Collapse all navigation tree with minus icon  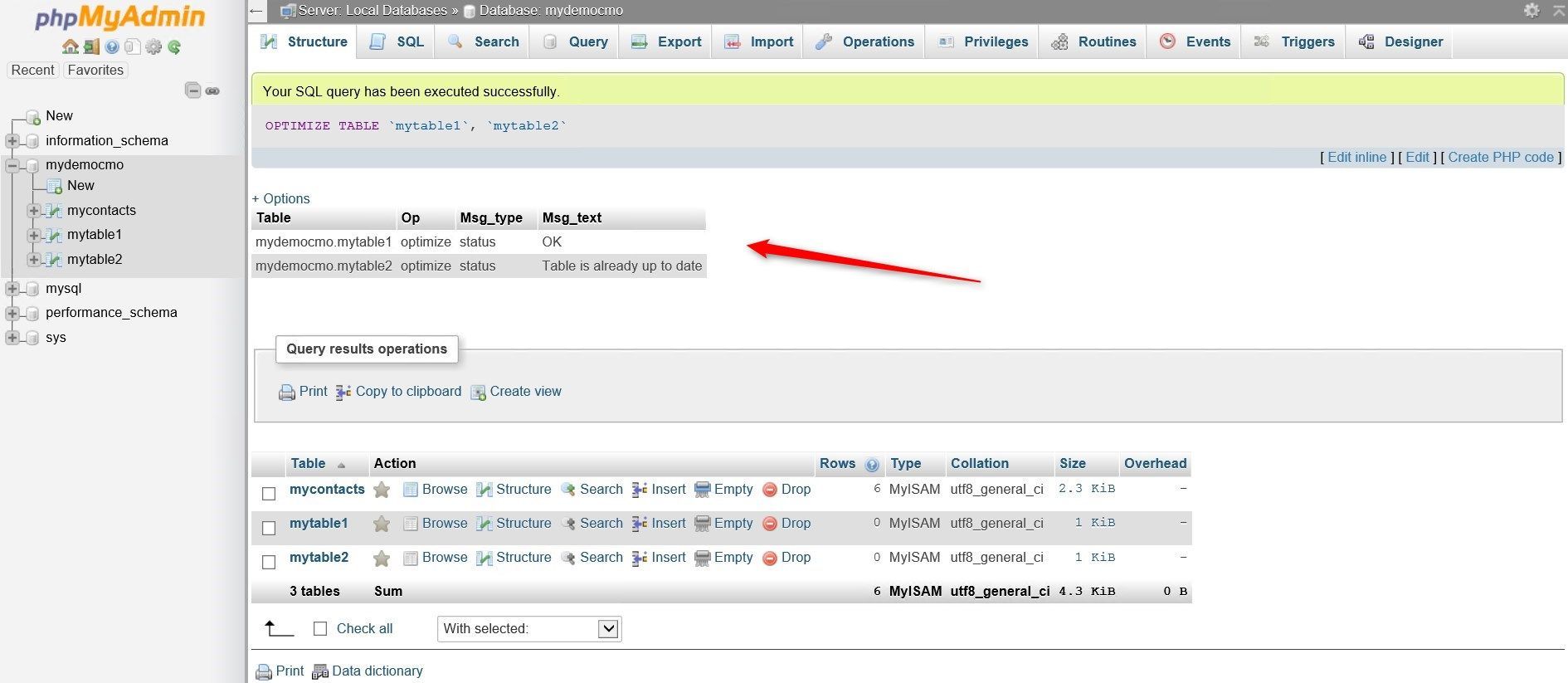(192, 90)
